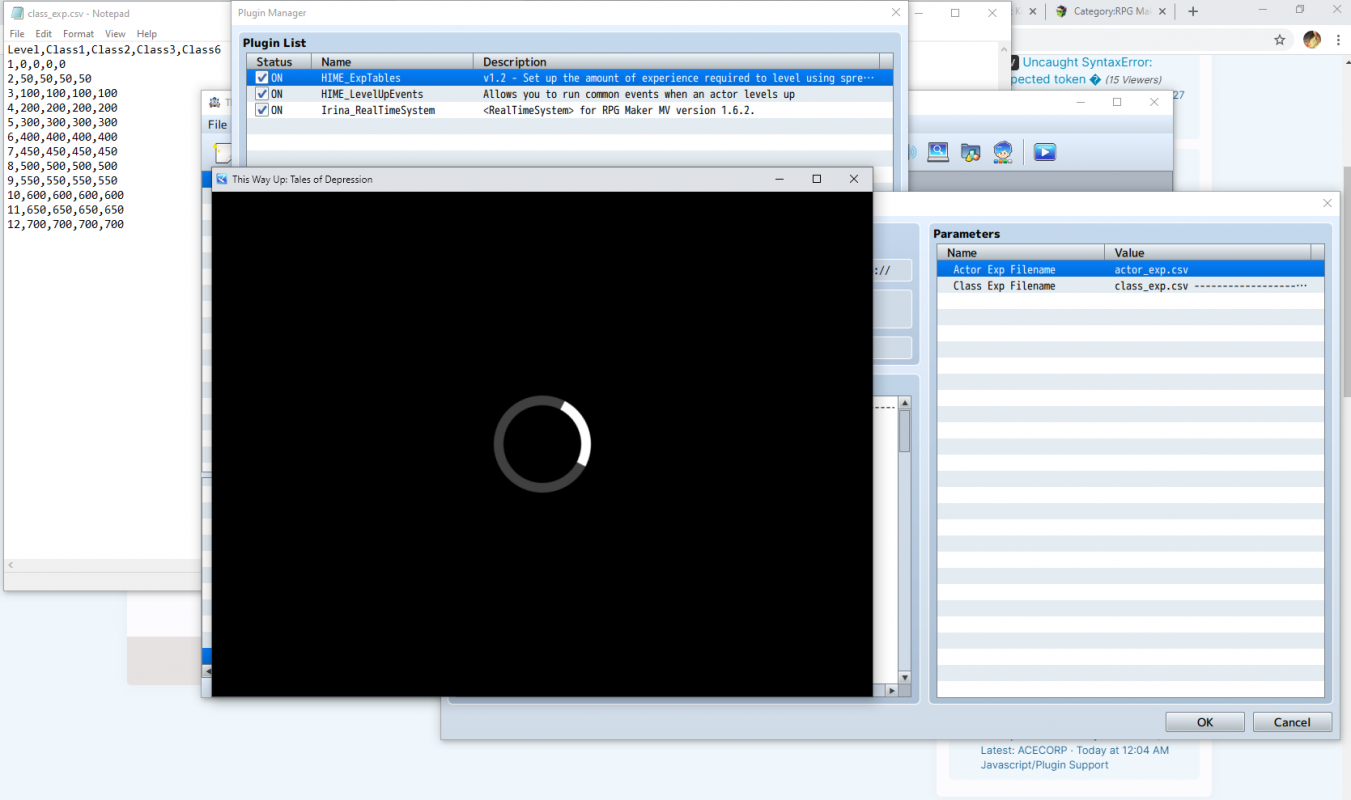Select the Actor Exp Filename parameter
The width and height of the screenshot is (1351, 800).
pos(1004,269)
